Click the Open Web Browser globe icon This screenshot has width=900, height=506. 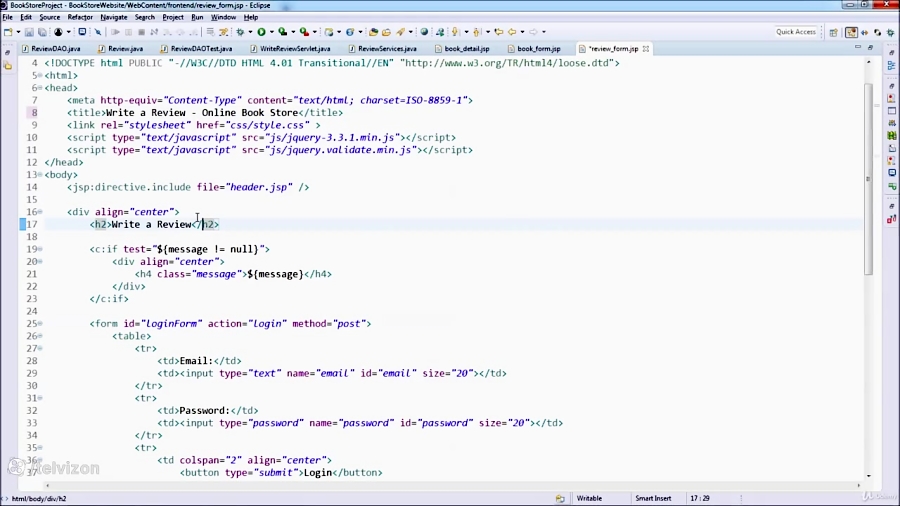tap(424, 32)
